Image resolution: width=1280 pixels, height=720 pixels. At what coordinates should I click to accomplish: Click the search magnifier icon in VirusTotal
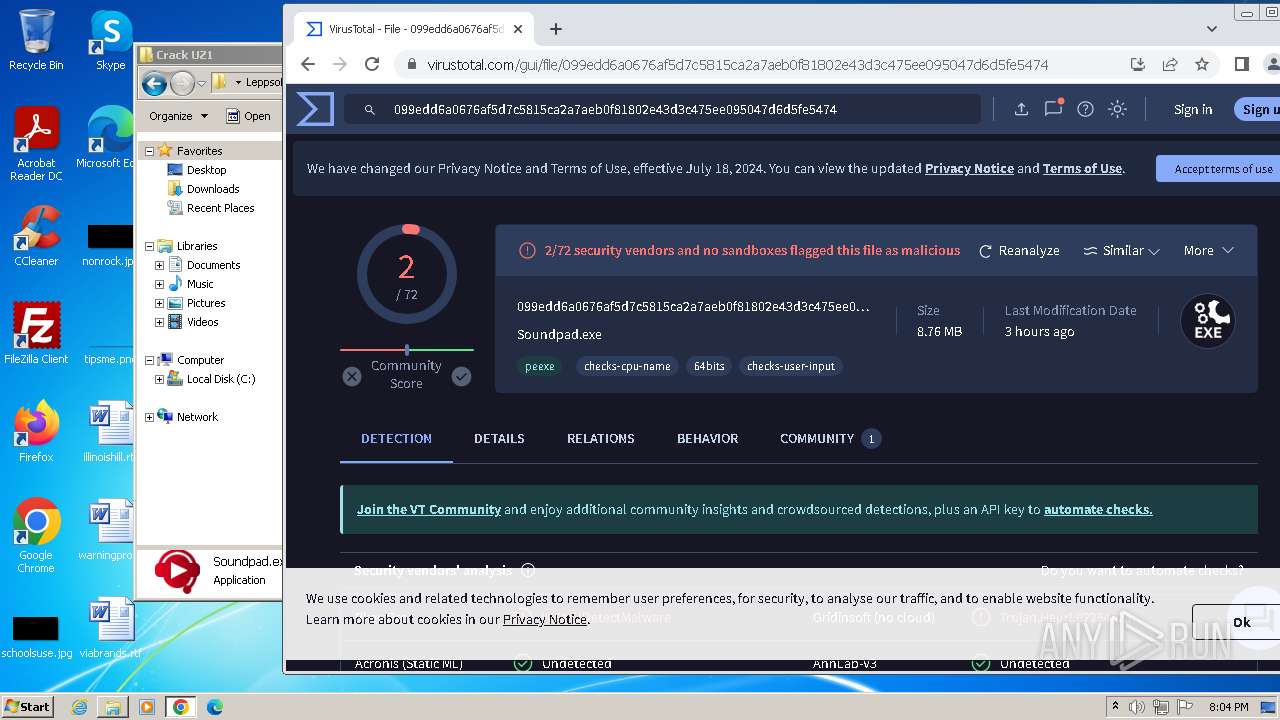[x=369, y=110]
